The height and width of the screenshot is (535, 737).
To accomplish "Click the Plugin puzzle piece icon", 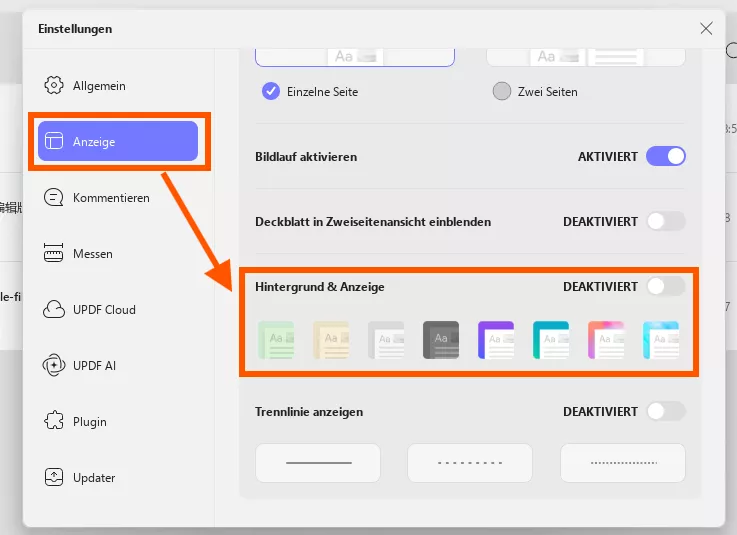I will tap(54, 421).
